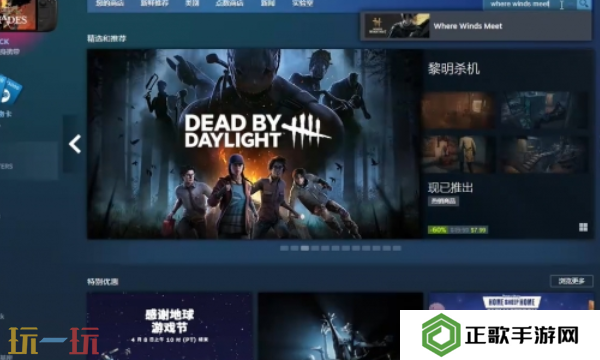Click the 热销商品 top seller tag
The width and height of the screenshot is (600, 360).
point(443,201)
